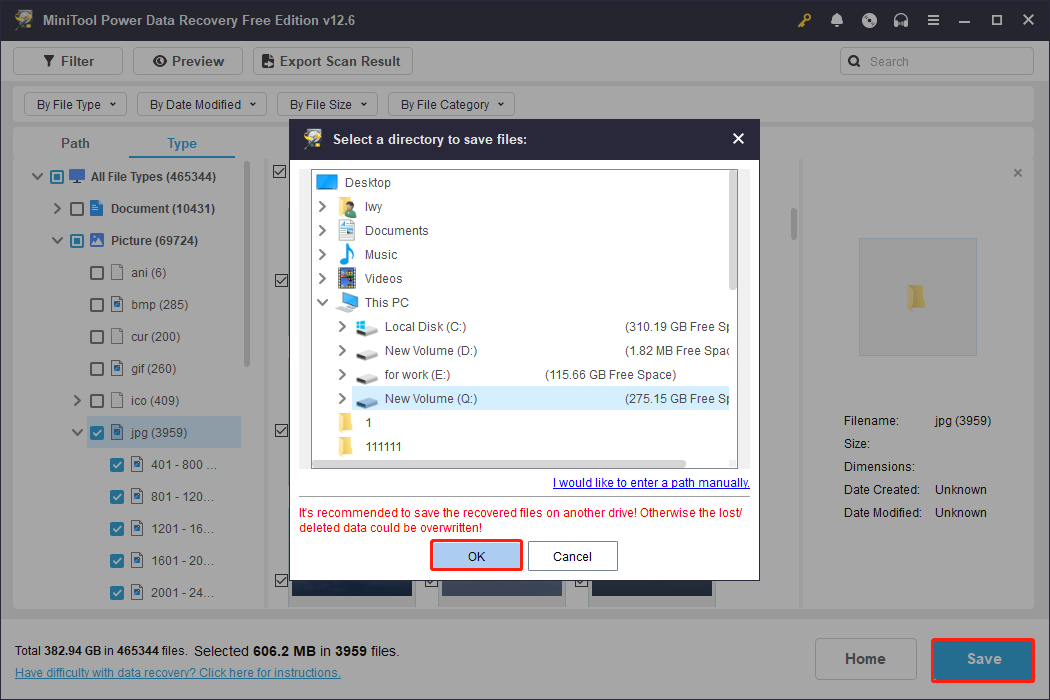The width and height of the screenshot is (1050, 700).
Task: Expand the Local Disk (C:) drive
Action: click(342, 326)
